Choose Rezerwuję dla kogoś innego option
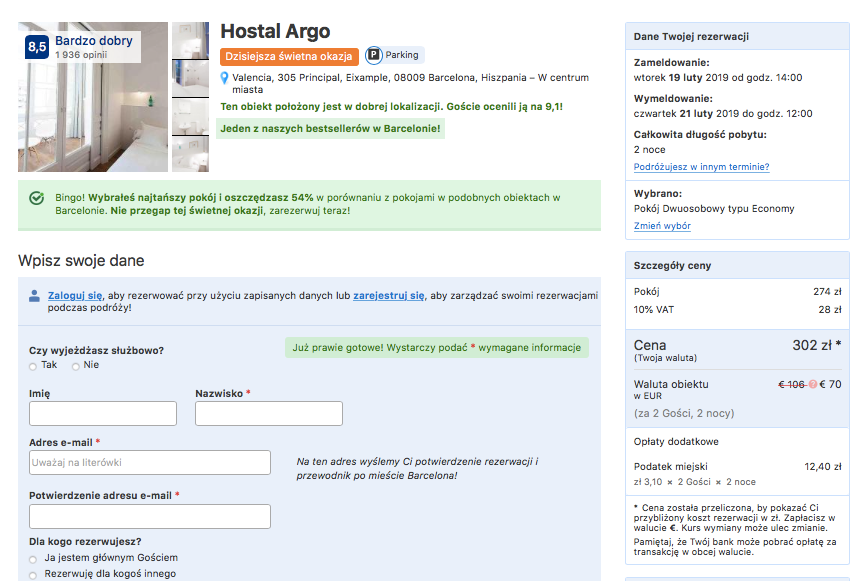This screenshot has width=858, height=581. (33, 576)
